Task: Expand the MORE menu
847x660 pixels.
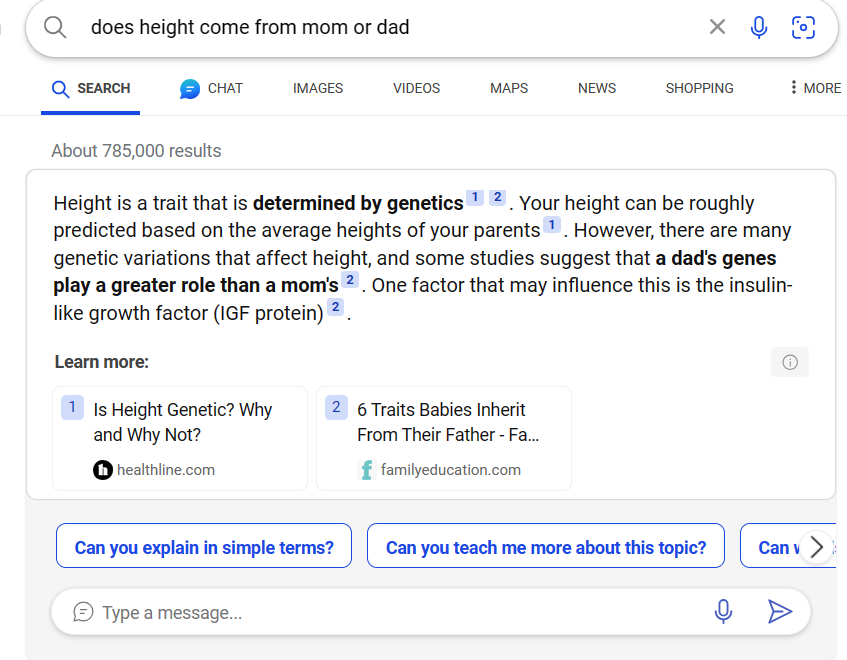Action: click(x=816, y=88)
